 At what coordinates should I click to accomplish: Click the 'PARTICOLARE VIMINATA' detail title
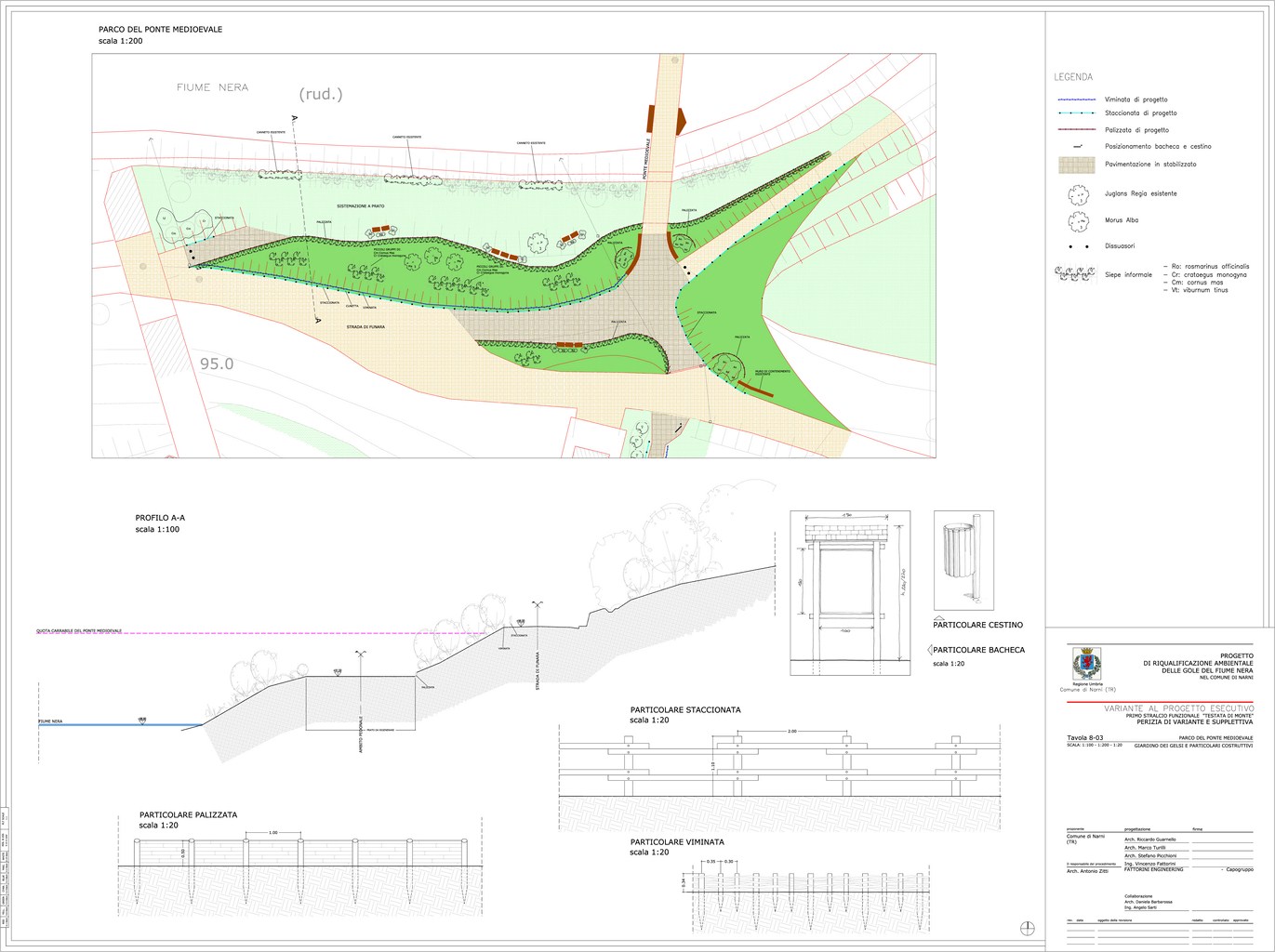point(676,842)
